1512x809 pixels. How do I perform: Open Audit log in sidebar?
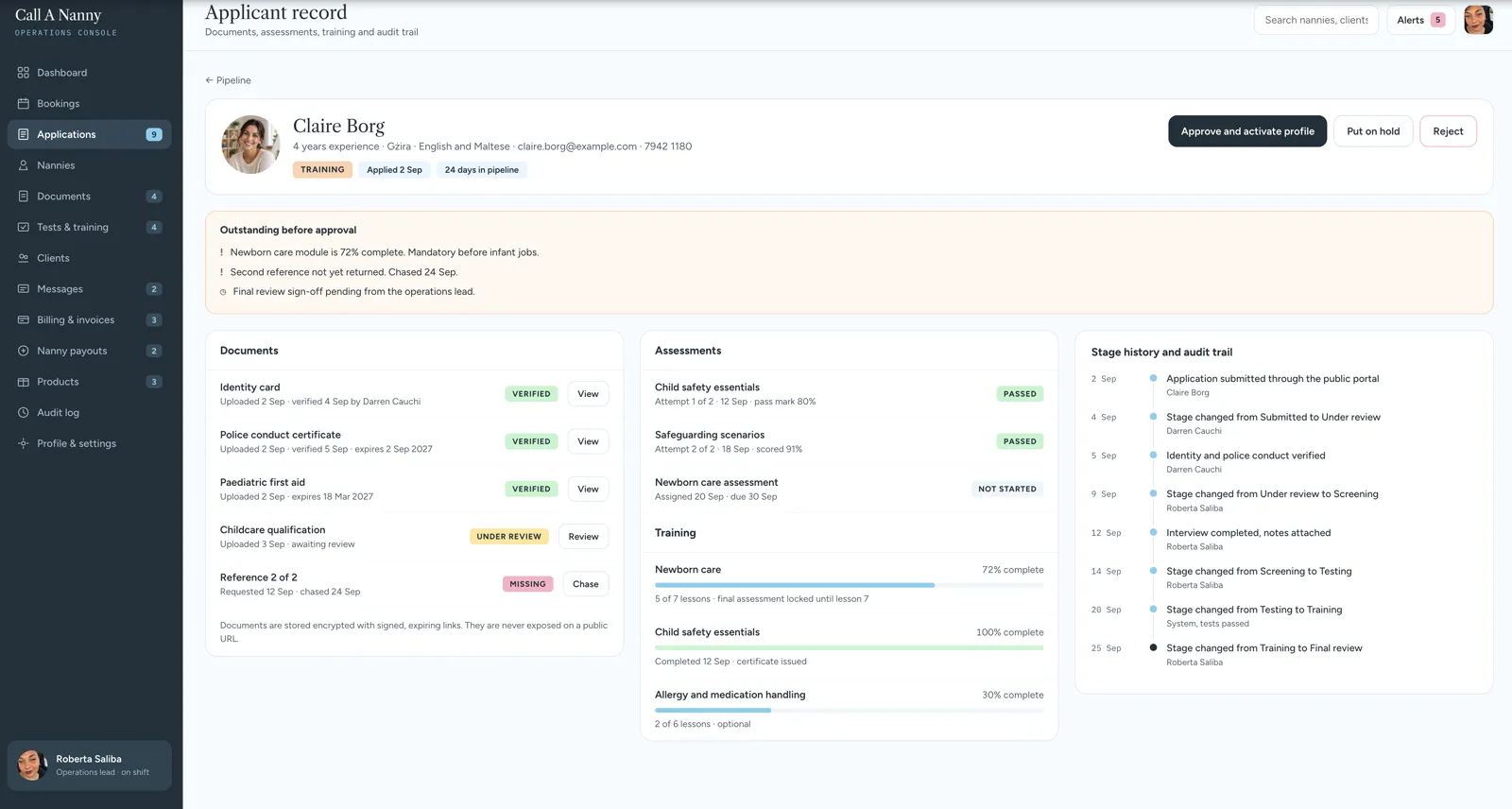coord(90,412)
